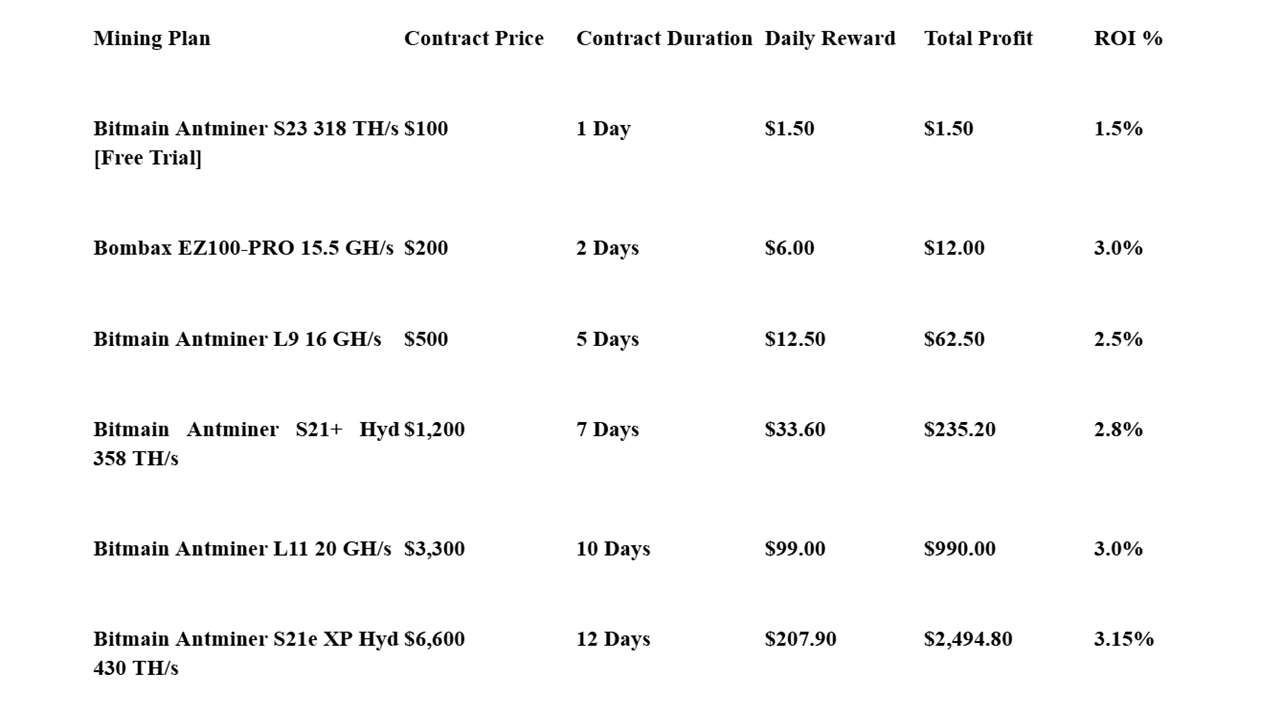Click the Contract Price column header
Image resolution: width=1280 pixels, height=720 pixels.
tap(473, 38)
